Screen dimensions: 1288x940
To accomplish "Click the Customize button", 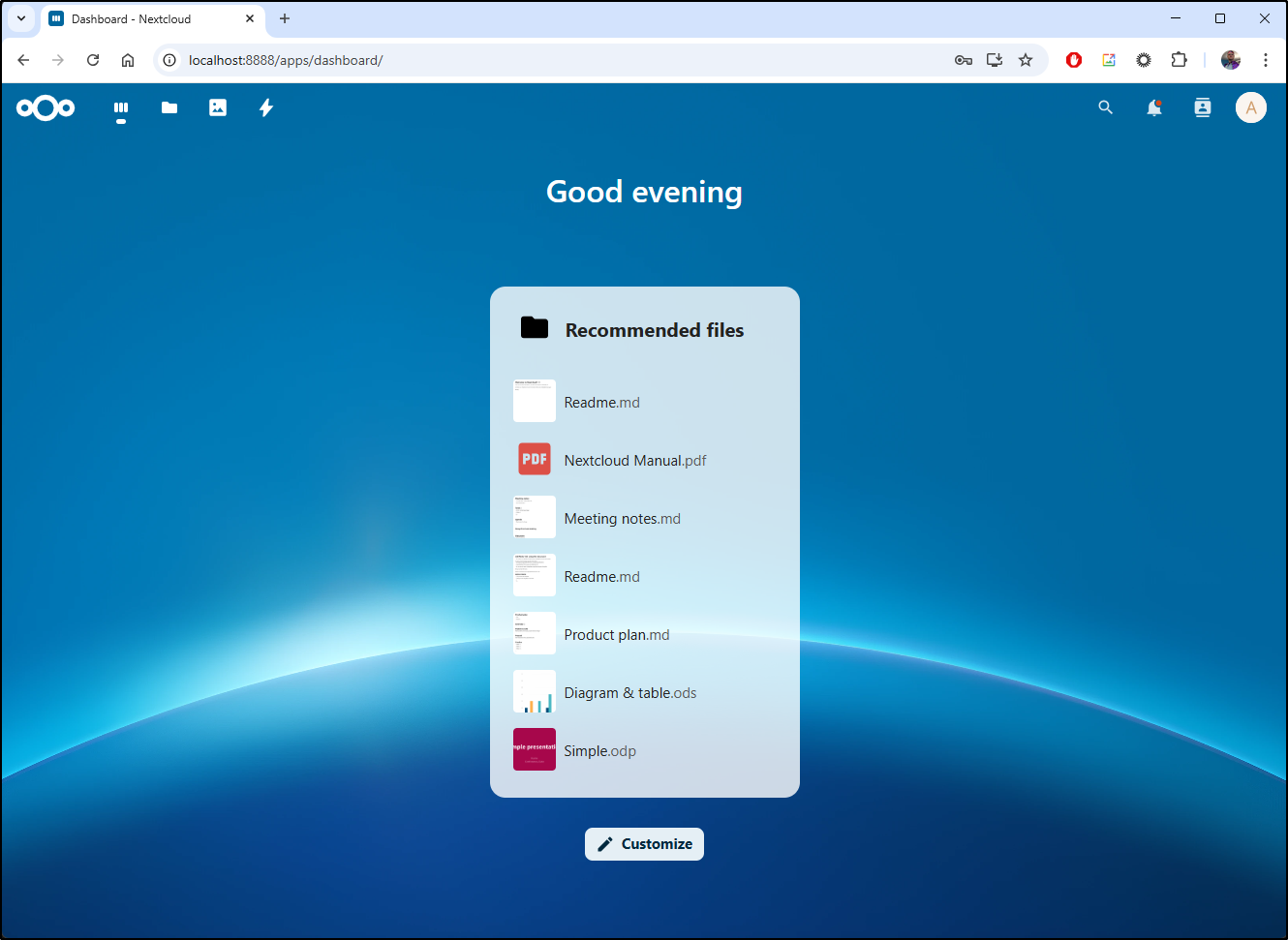I will (x=644, y=844).
